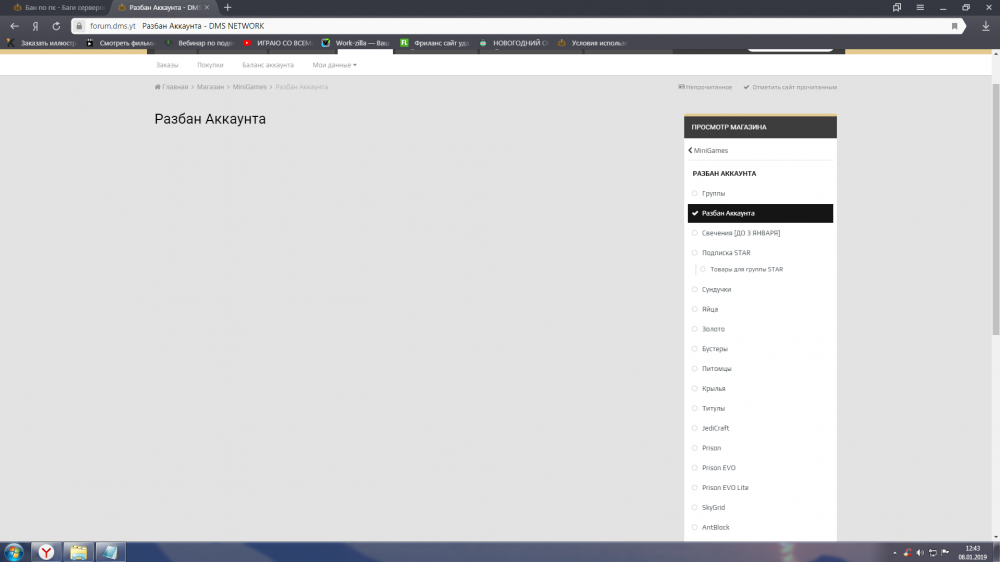Click the Главная breadcrumb link
The width and height of the screenshot is (1000, 562).
pos(172,87)
